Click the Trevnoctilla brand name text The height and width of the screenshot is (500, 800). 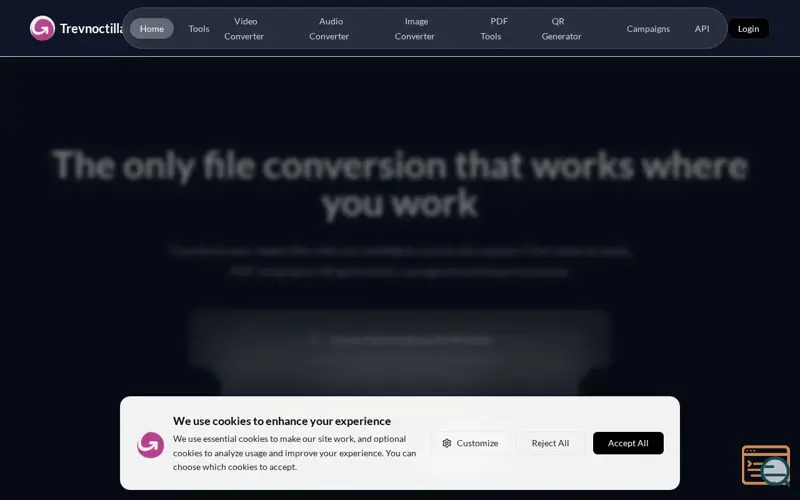tap(91, 28)
